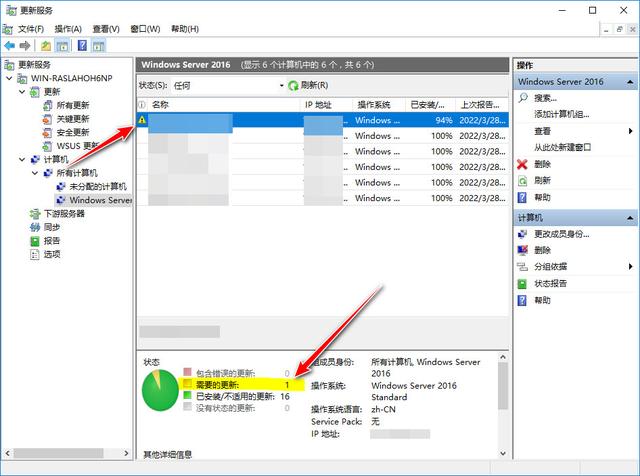Open the Help toolbar question mark icon
The width and height of the screenshot is (640, 476).
82,45
